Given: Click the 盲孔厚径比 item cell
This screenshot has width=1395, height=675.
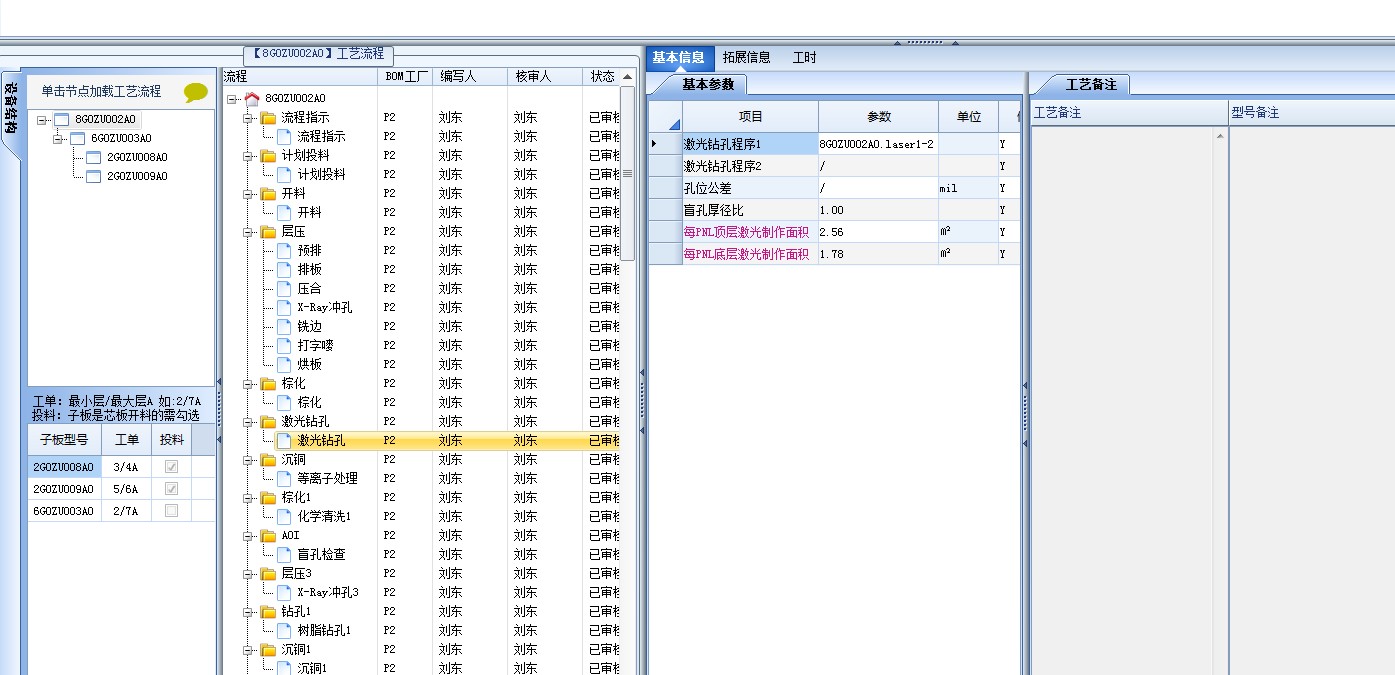Looking at the screenshot, I should [750, 210].
